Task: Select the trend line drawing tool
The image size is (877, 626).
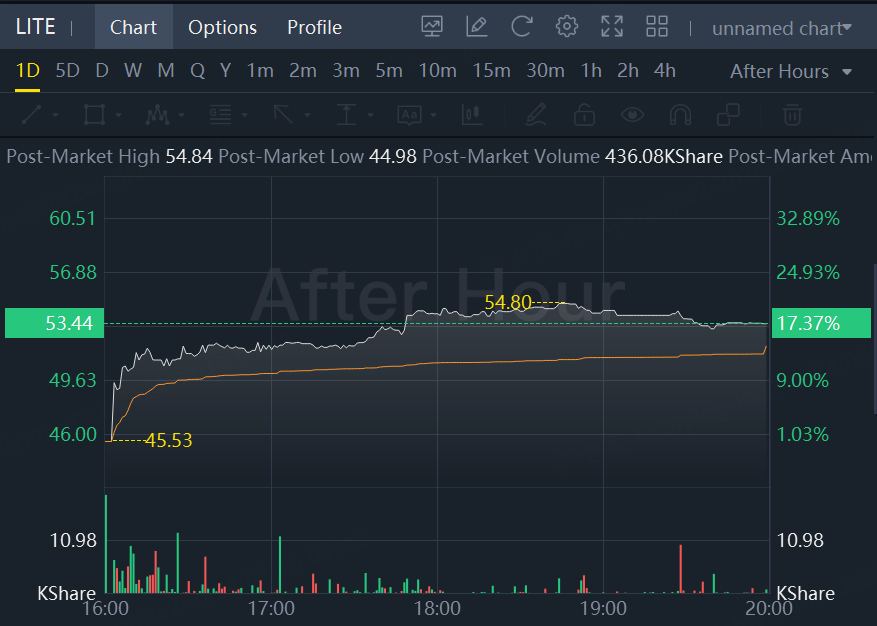Action: pyautogui.click(x=32, y=115)
